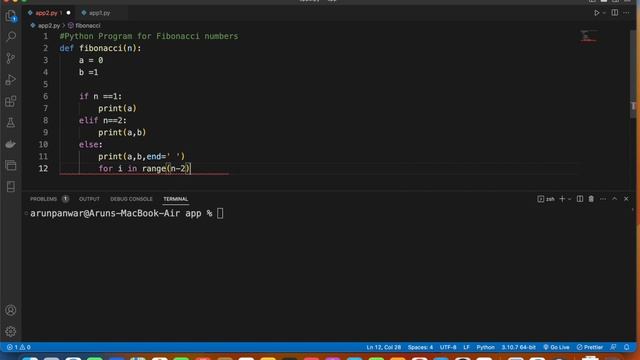Viewport: 640px width, 360px height.
Task: Open Manage gear settings menu
Action: pyautogui.click(x=11, y=331)
